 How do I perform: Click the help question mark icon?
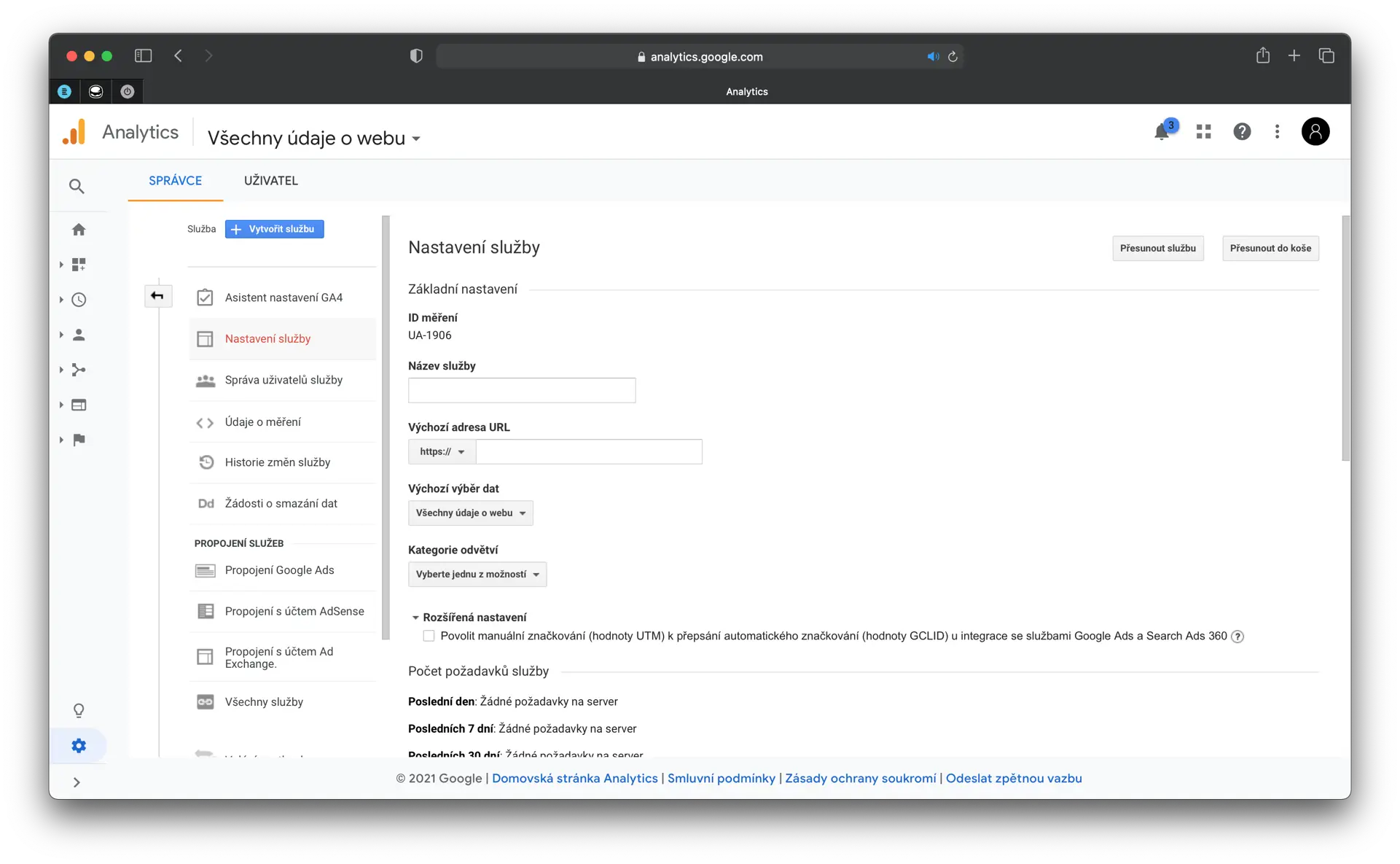tap(1242, 131)
